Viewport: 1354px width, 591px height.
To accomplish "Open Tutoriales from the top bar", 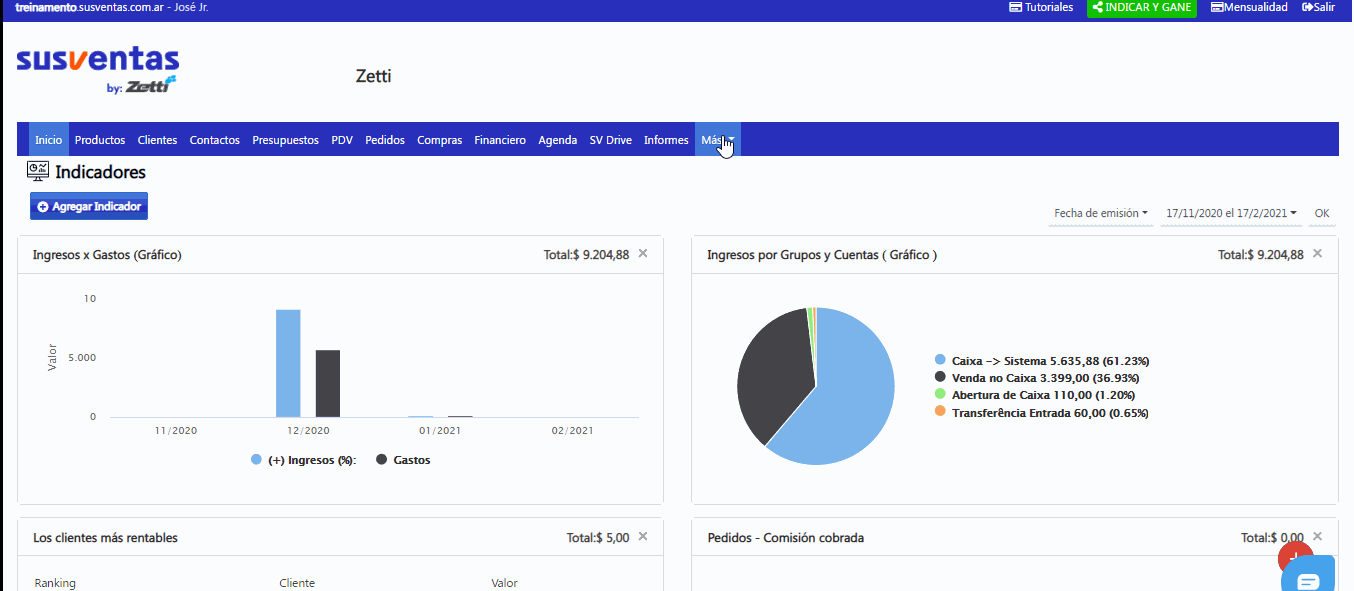I will tap(1041, 7).
